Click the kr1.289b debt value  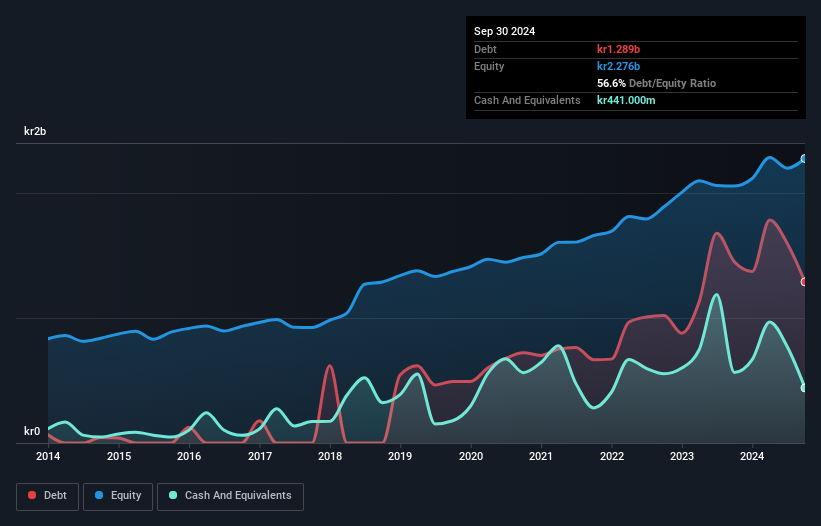pos(618,49)
